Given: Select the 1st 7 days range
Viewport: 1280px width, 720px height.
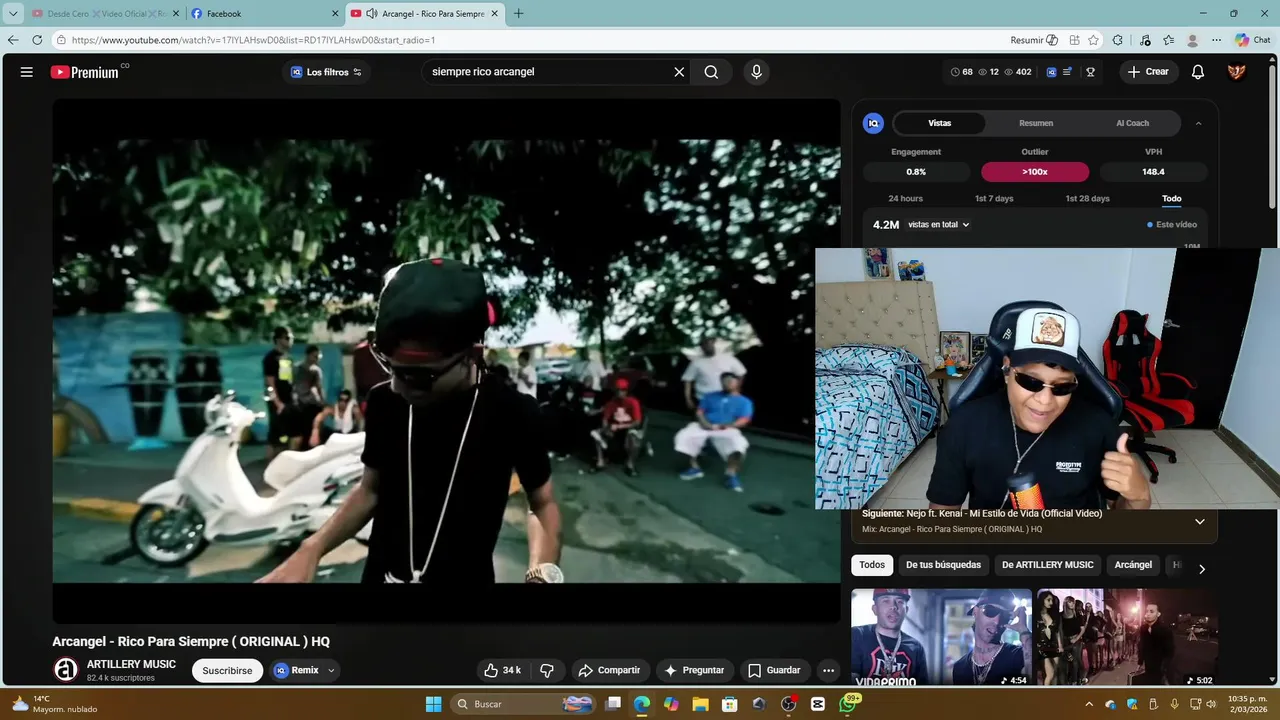Looking at the screenshot, I should pos(994,198).
